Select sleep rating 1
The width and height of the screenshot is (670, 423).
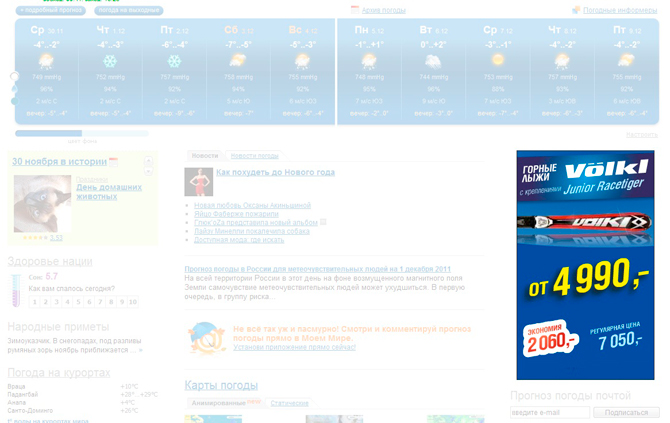(34, 301)
